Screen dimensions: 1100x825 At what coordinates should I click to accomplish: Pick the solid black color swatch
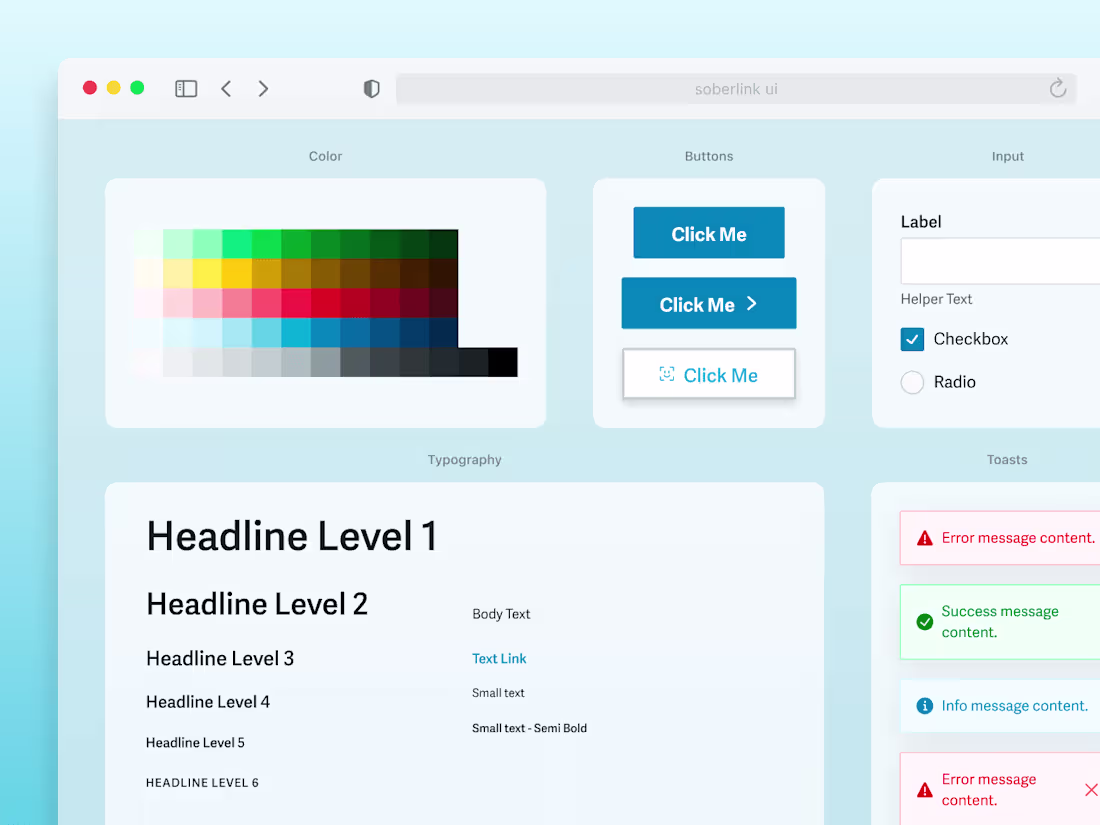click(x=502, y=362)
